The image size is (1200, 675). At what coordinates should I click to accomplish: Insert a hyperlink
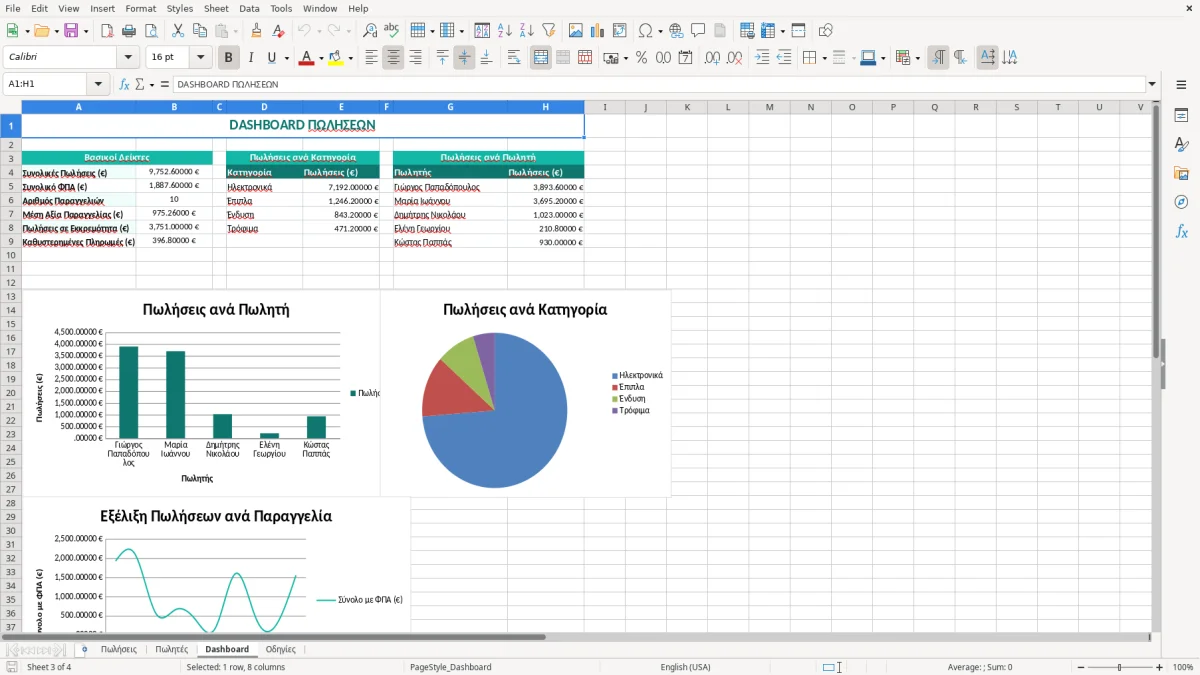[676, 31]
